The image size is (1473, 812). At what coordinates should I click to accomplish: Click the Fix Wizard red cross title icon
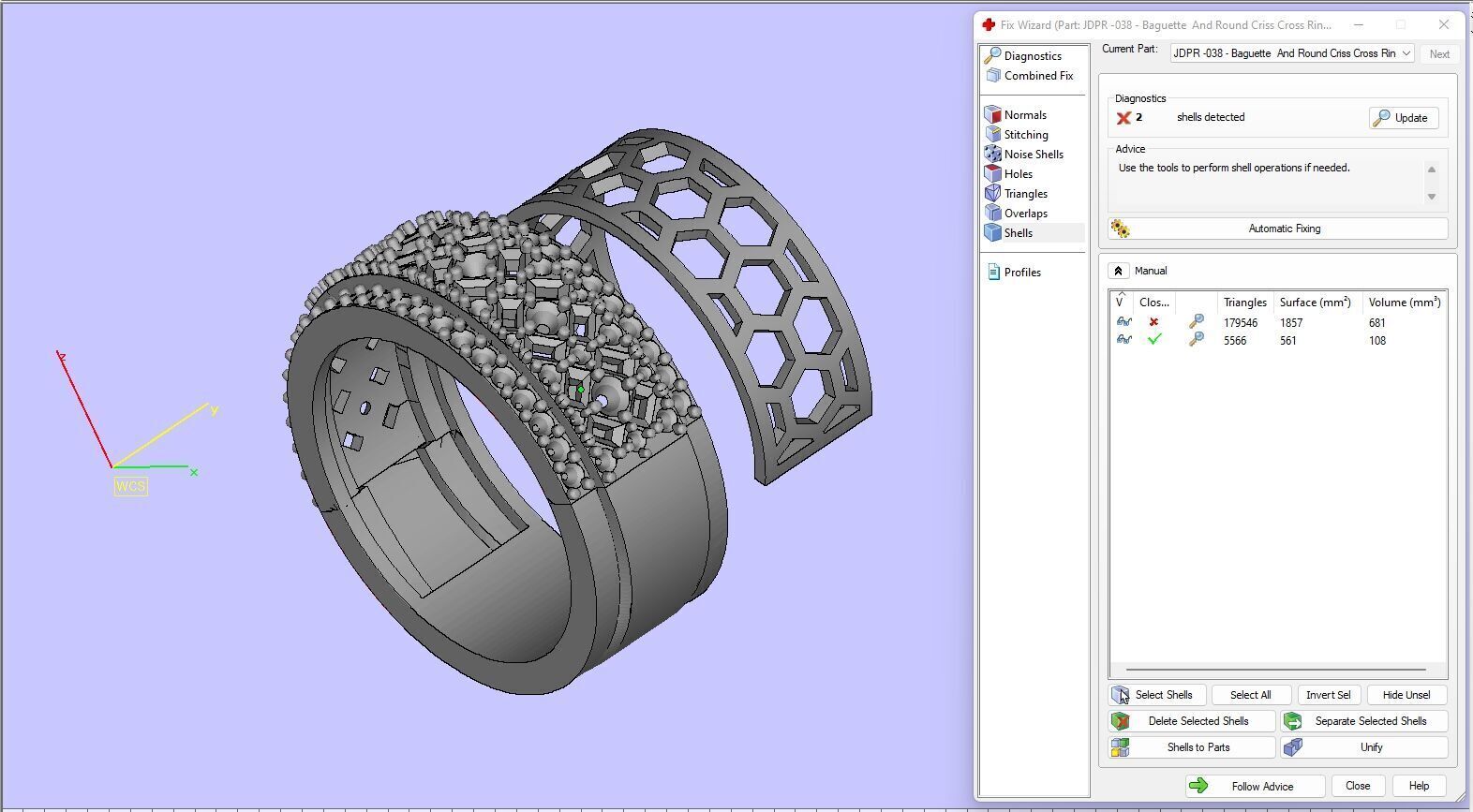click(x=988, y=25)
